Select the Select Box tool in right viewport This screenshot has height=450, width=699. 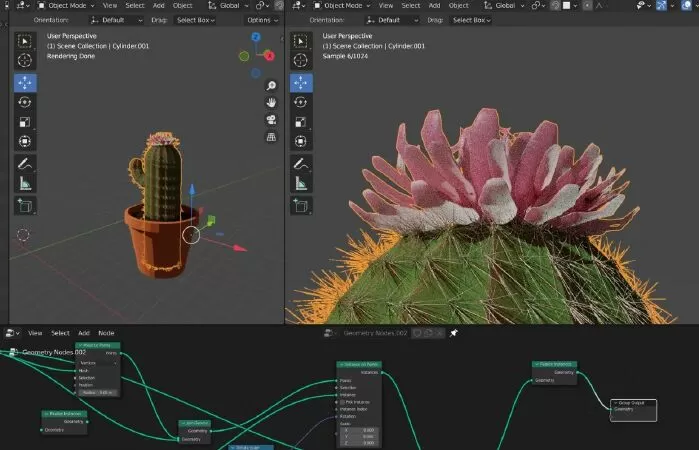[x=301, y=41]
